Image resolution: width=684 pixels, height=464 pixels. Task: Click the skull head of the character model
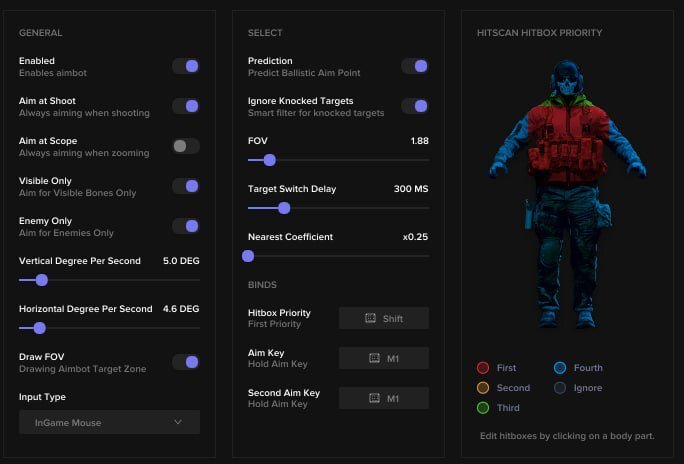pos(567,85)
